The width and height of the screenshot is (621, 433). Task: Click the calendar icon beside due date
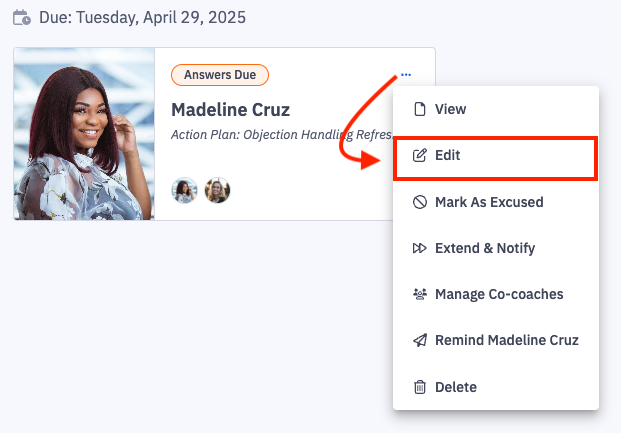pos(21,18)
